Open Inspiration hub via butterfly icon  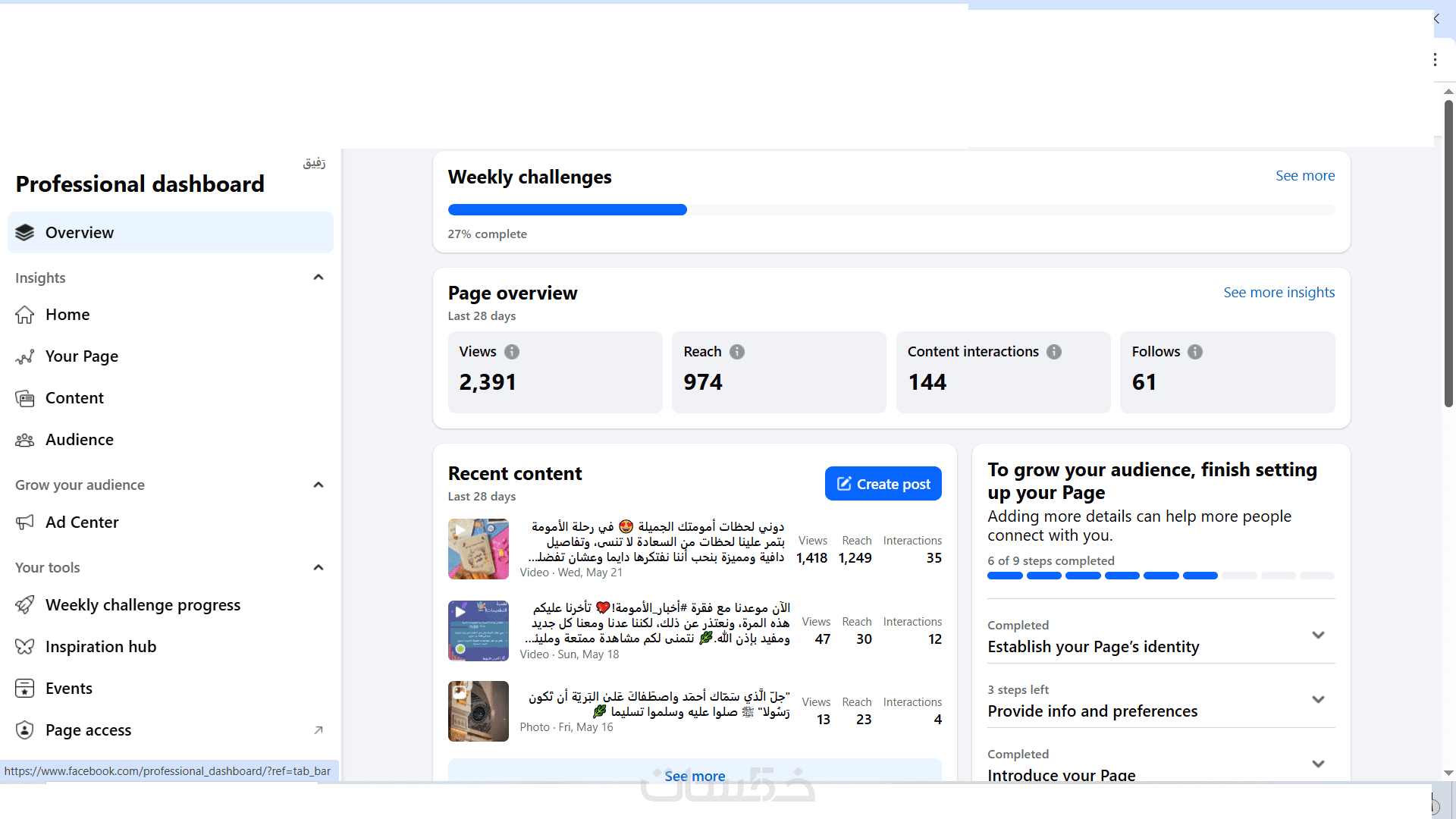(x=25, y=647)
